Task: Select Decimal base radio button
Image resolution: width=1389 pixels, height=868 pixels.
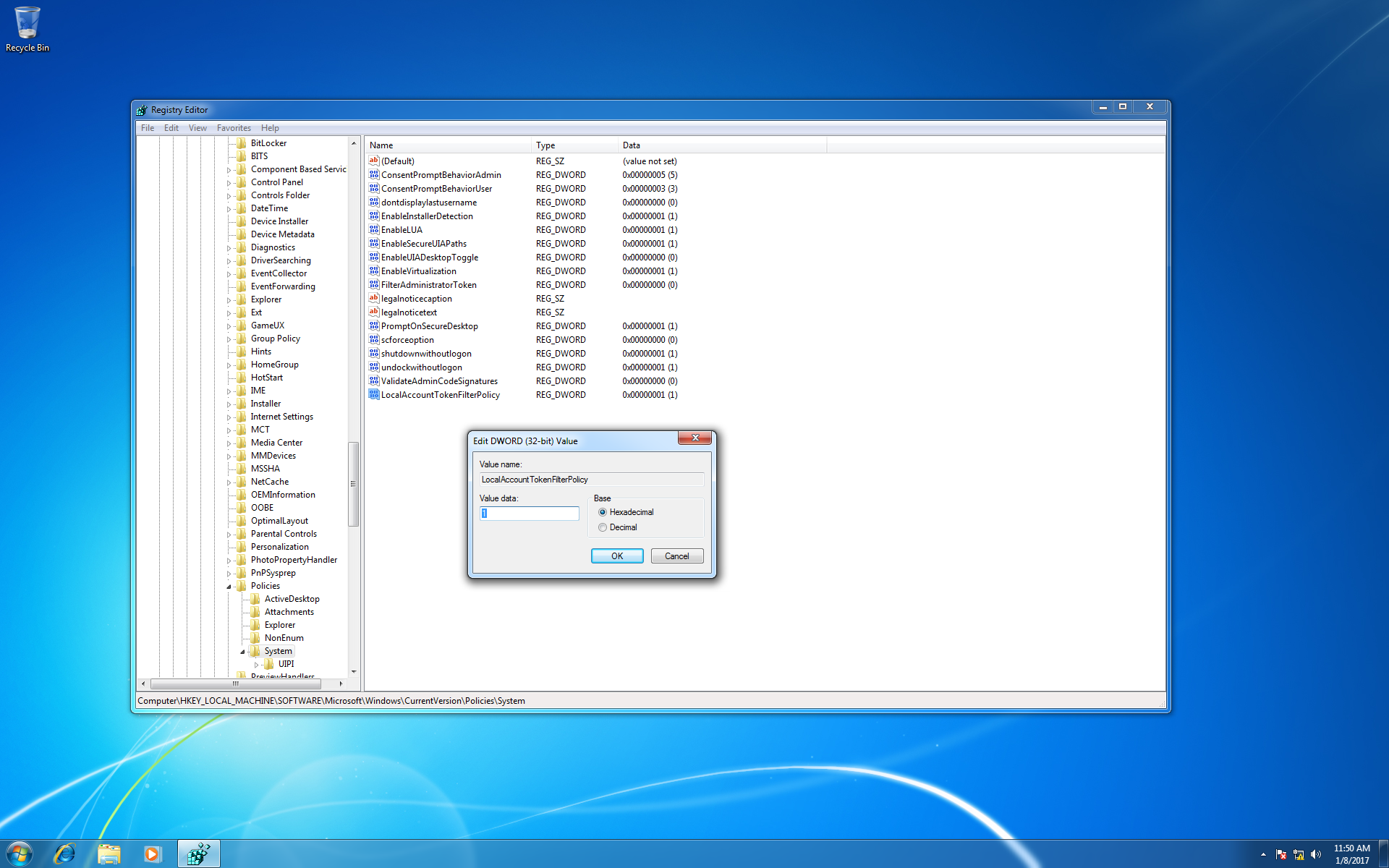Action: coord(602,526)
